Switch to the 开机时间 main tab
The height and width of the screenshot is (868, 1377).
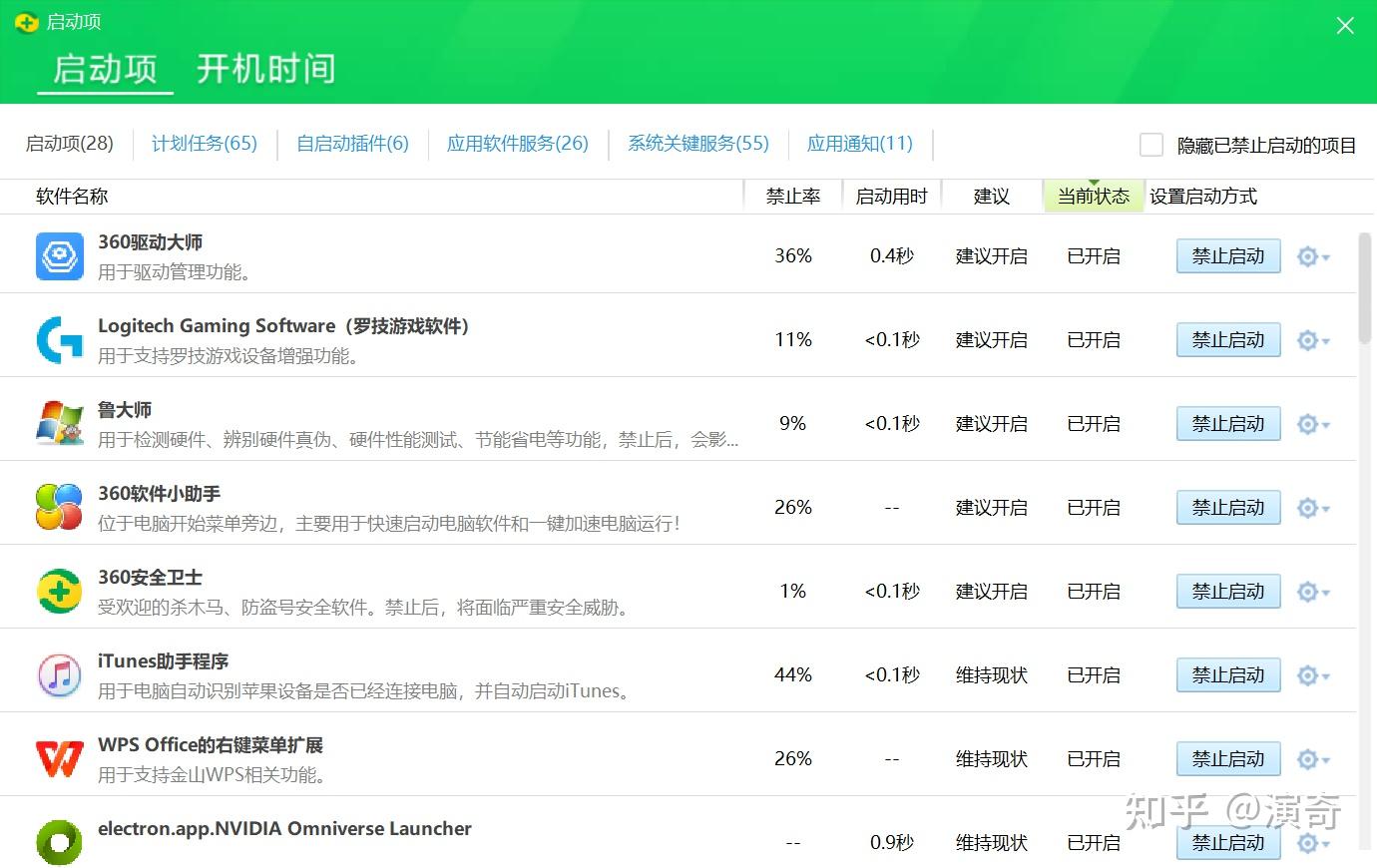265,69
